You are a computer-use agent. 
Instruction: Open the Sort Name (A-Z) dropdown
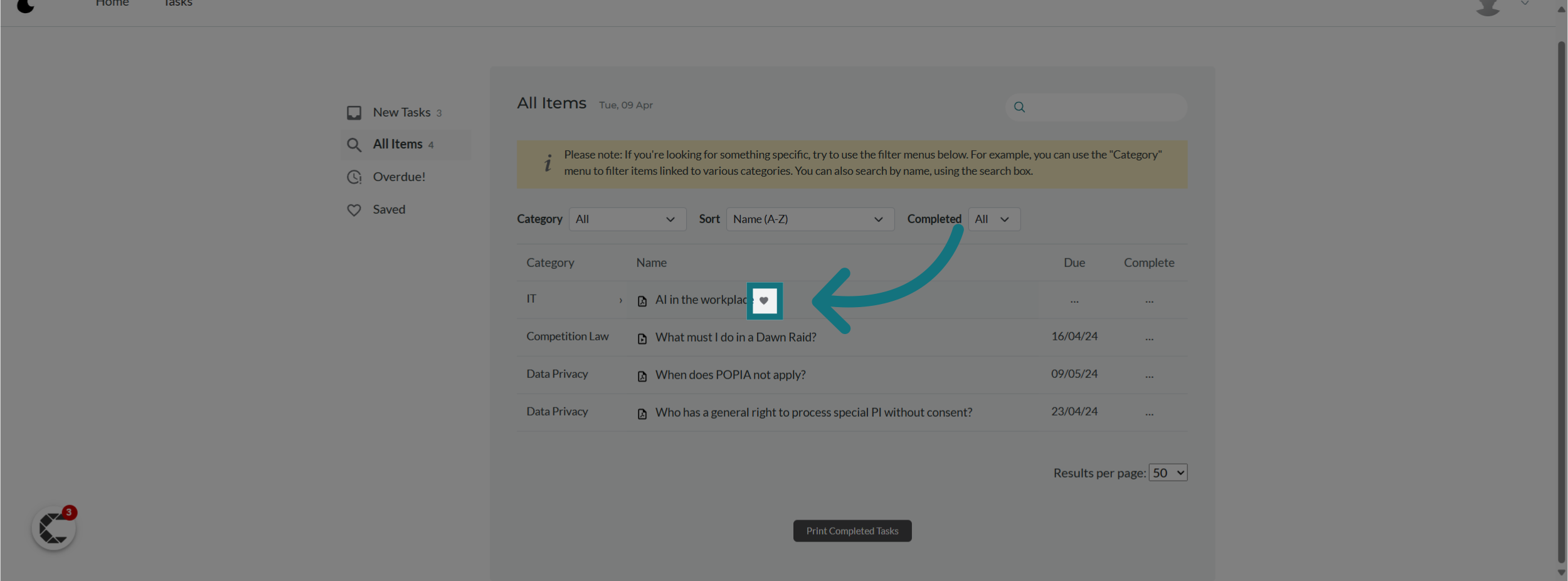(810, 219)
